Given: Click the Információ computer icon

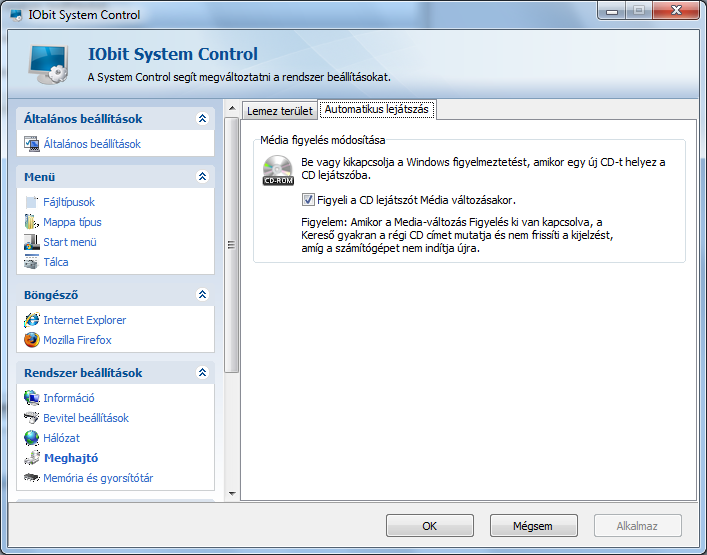Looking at the screenshot, I should (32, 398).
